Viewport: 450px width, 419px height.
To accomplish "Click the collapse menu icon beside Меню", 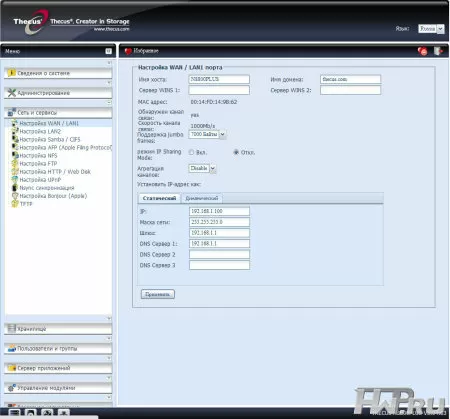I will tap(108, 51).
